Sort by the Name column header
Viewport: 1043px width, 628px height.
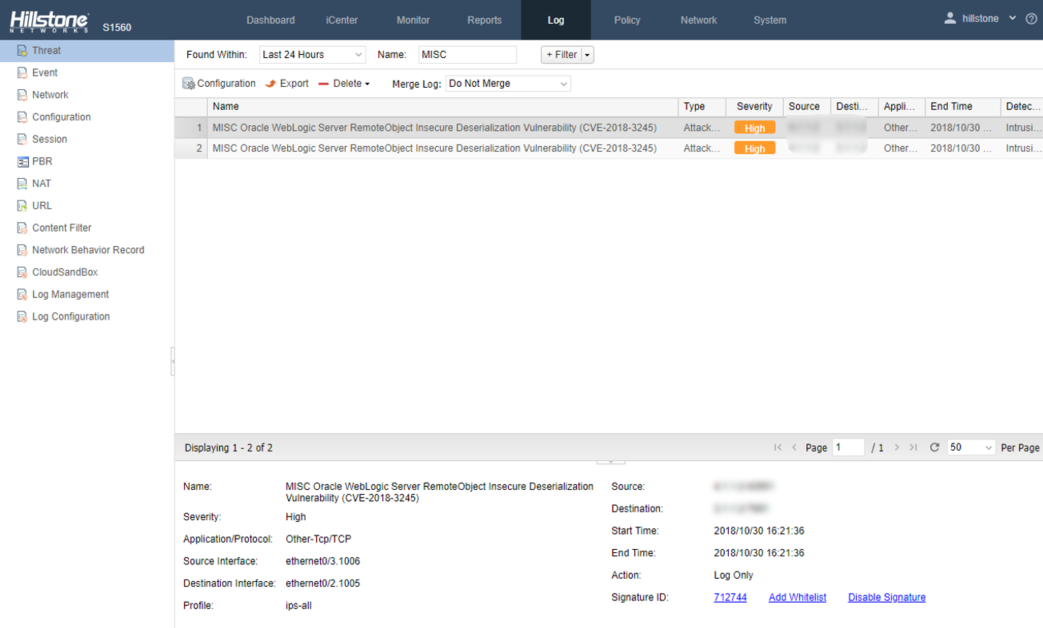pyautogui.click(x=442, y=106)
